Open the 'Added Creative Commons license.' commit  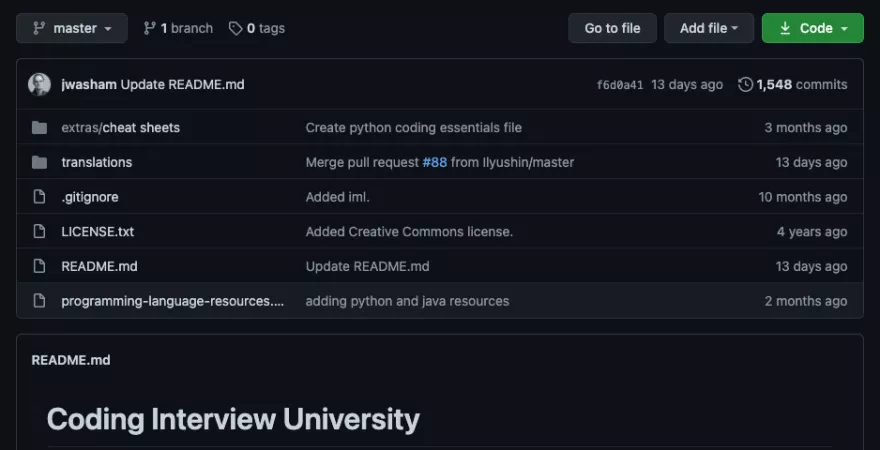coord(409,232)
